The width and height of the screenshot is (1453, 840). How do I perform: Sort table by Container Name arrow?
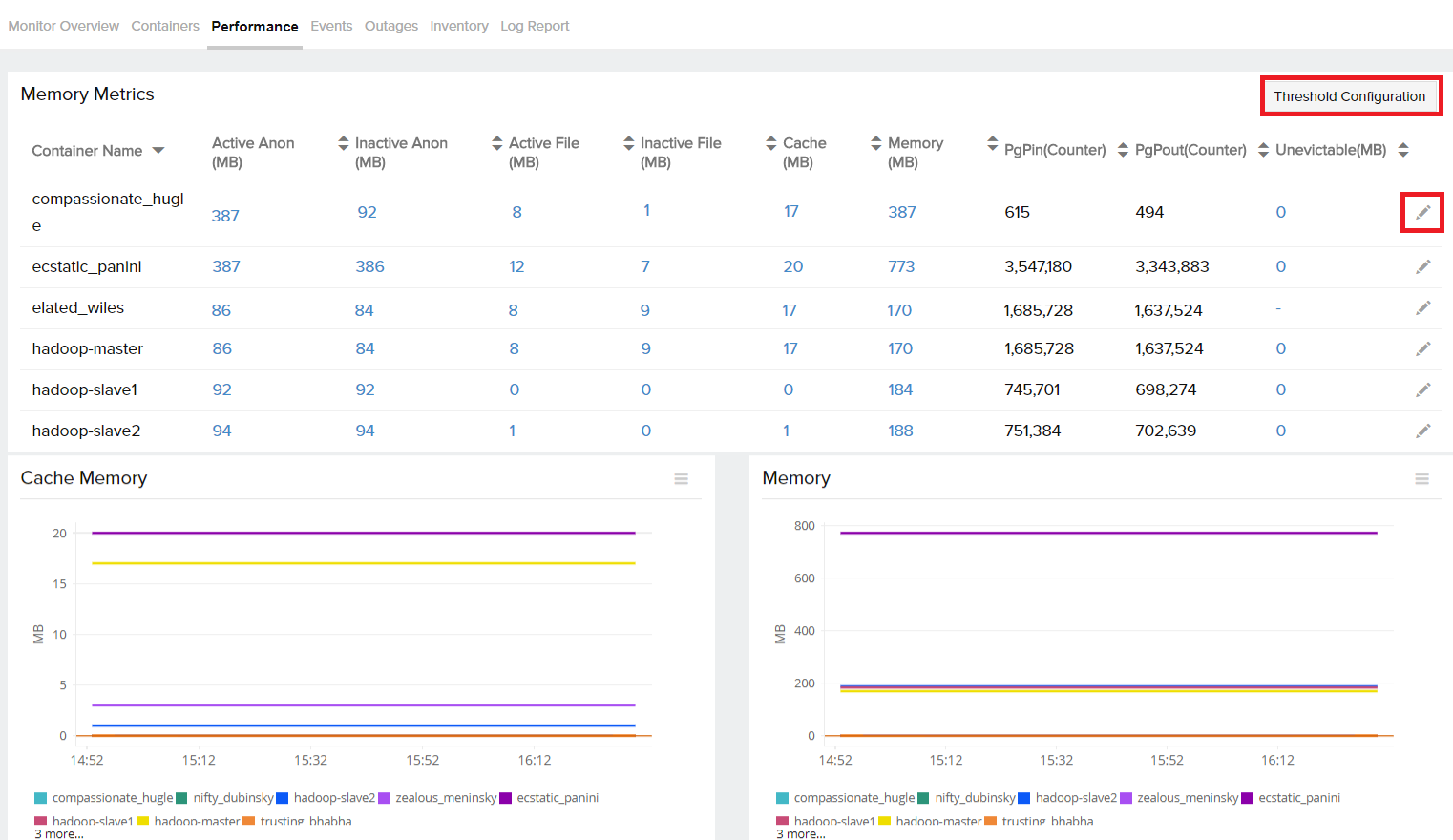(158, 151)
